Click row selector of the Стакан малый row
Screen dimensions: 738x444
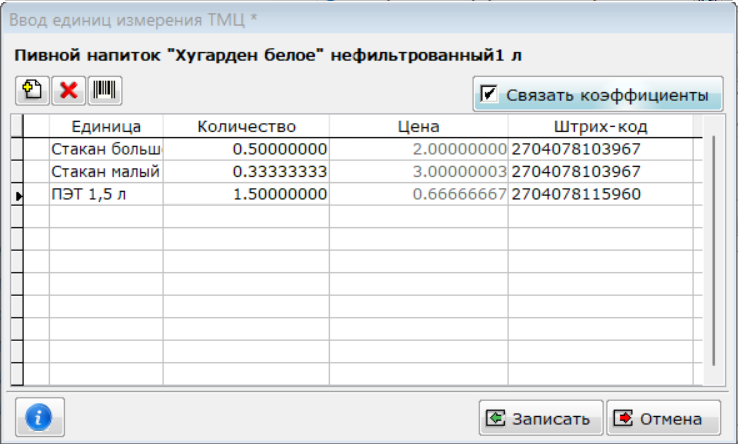tap(17, 172)
